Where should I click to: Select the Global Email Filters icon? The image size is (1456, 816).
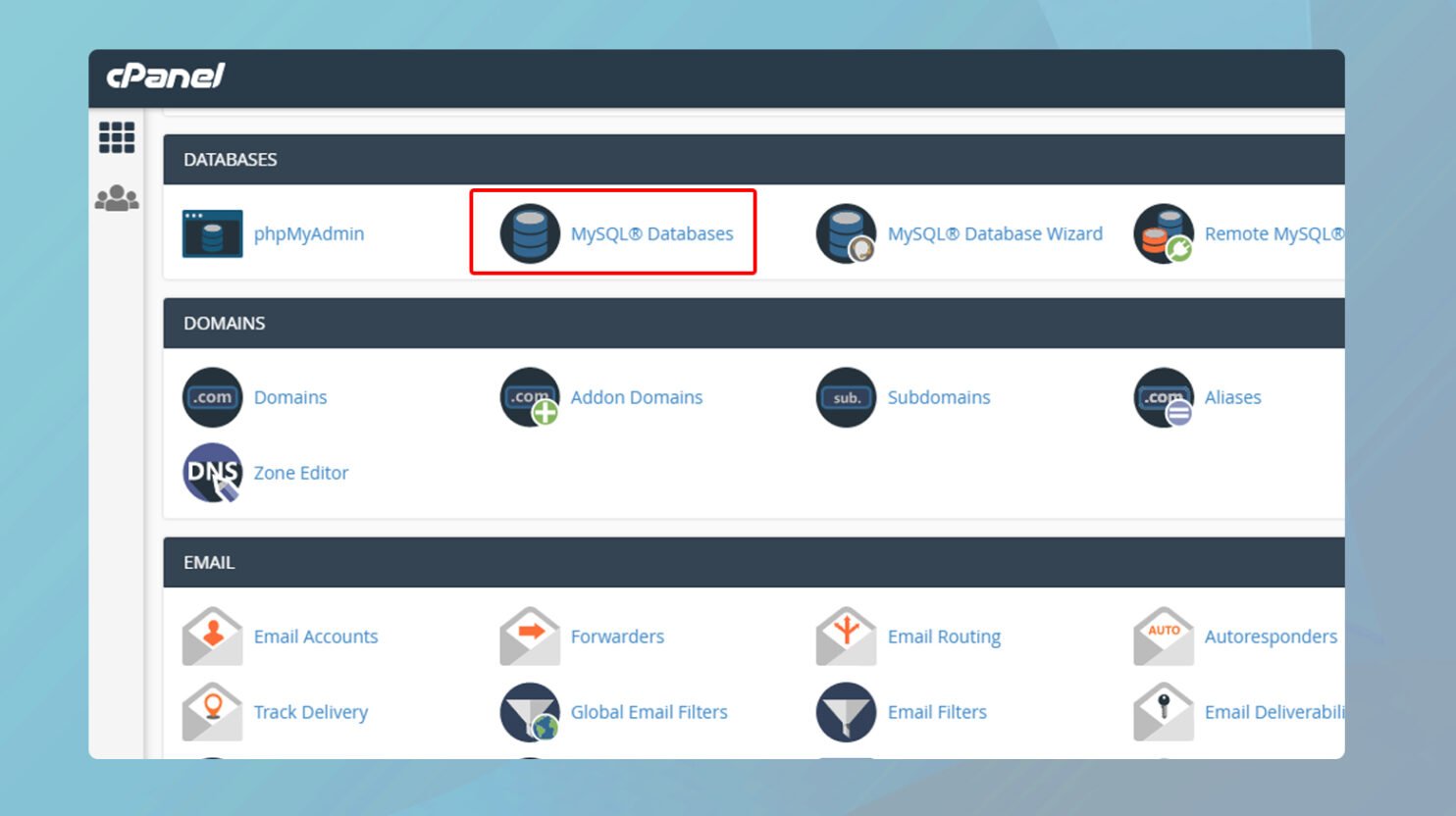click(x=530, y=711)
